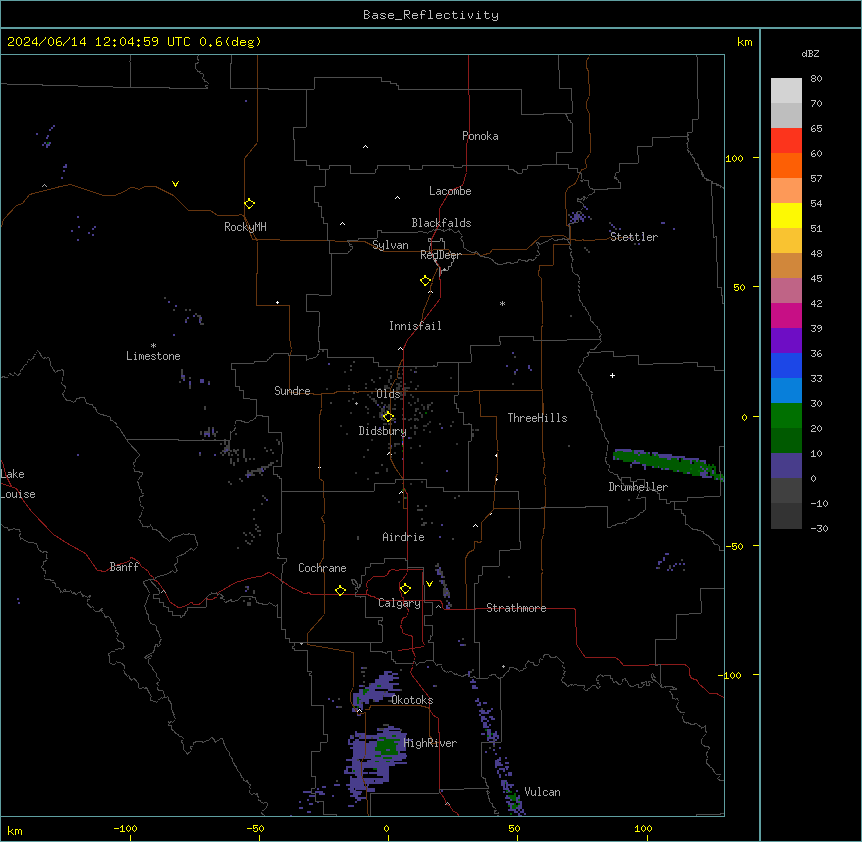Select the slate-purple 0-10 dBZ swatch
The height and width of the screenshot is (842, 862).
coord(786,466)
